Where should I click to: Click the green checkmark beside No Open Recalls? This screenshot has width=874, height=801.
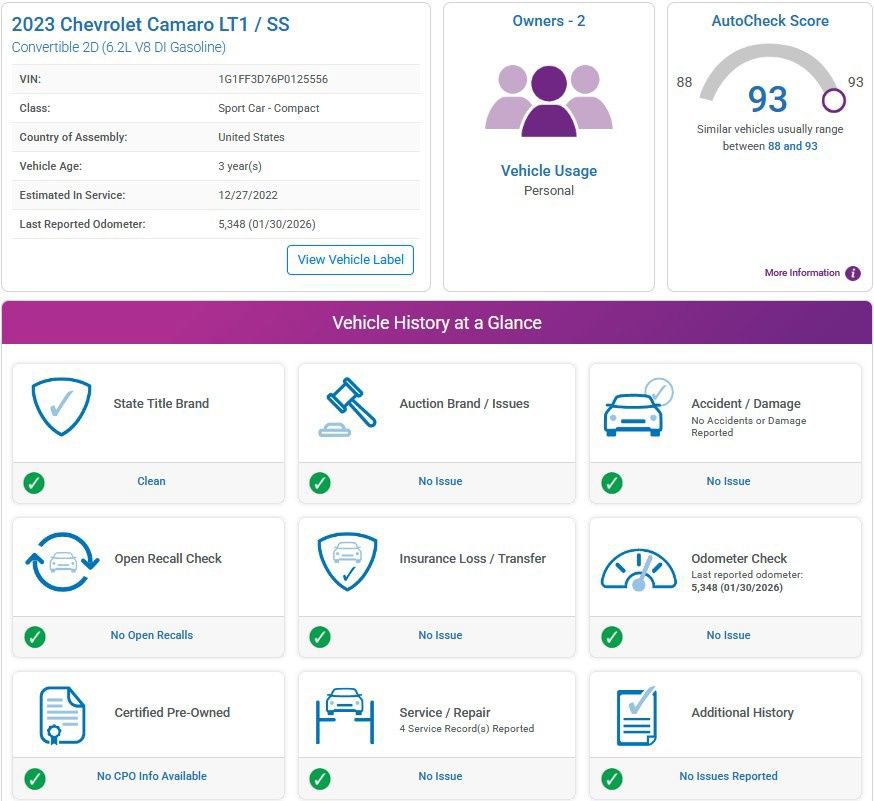point(35,637)
